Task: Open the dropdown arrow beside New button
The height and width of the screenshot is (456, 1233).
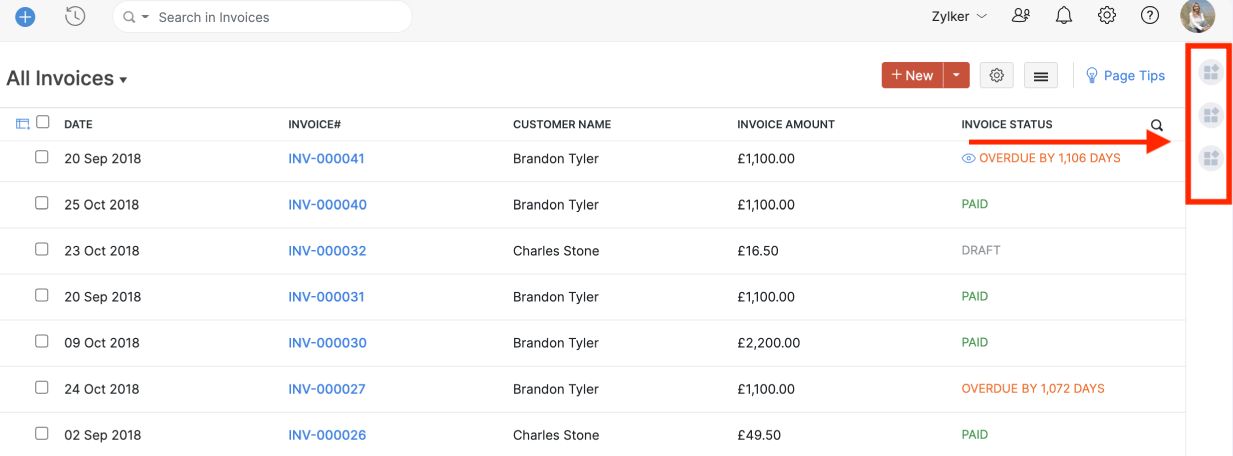Action: click(957, 75)
